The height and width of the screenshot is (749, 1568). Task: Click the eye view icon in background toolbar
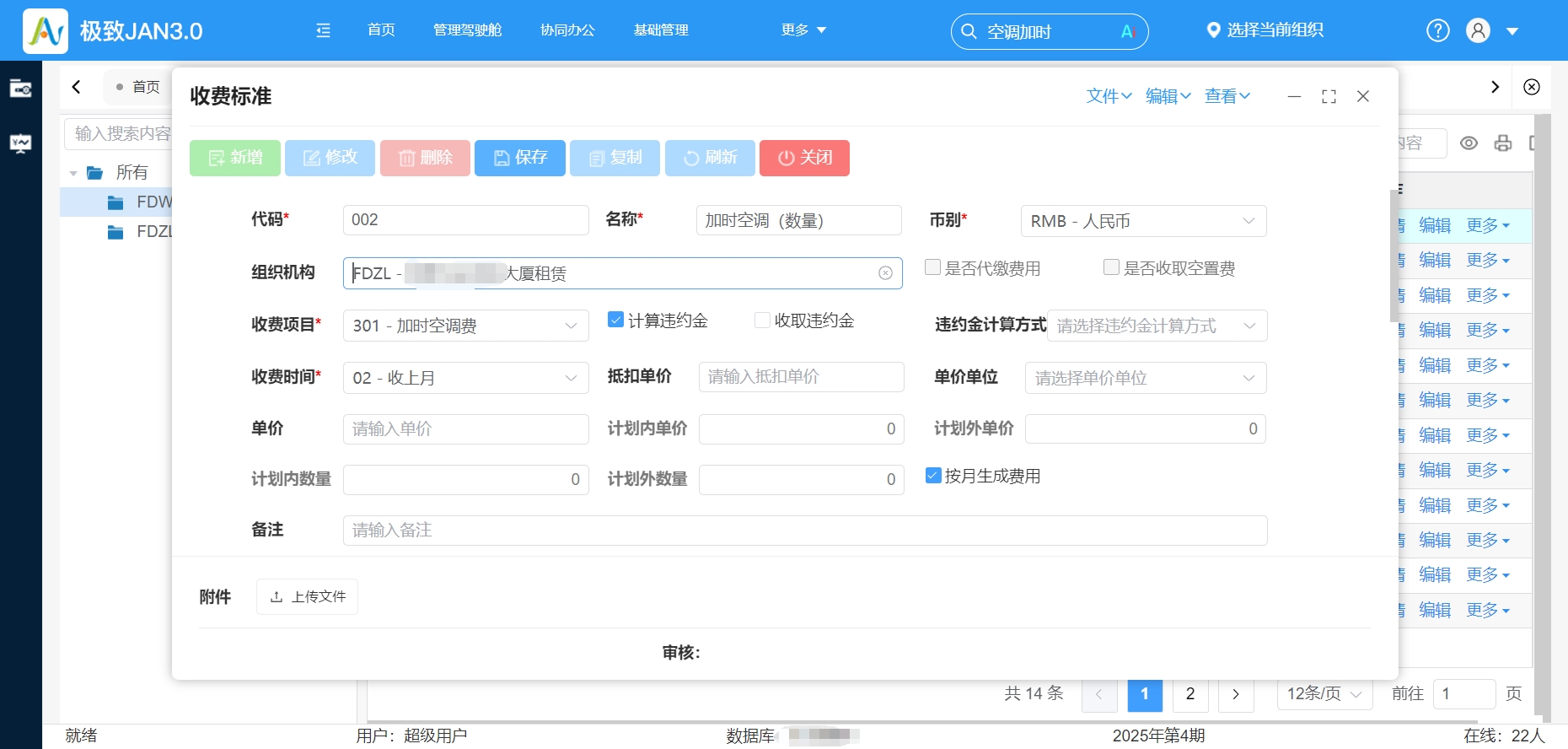click(x=1469, y=143)
